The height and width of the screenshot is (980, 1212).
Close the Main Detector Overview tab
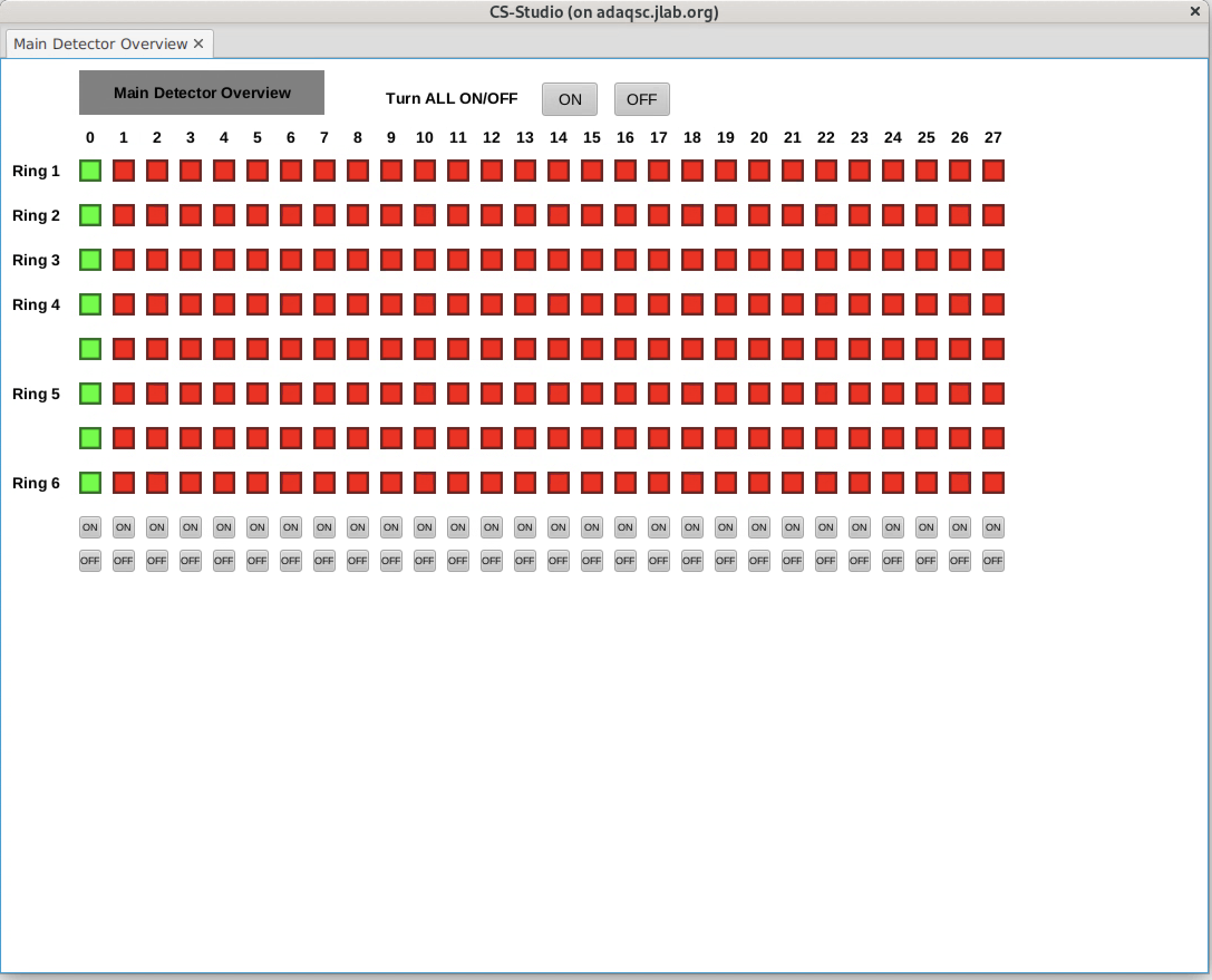(198, 44)
